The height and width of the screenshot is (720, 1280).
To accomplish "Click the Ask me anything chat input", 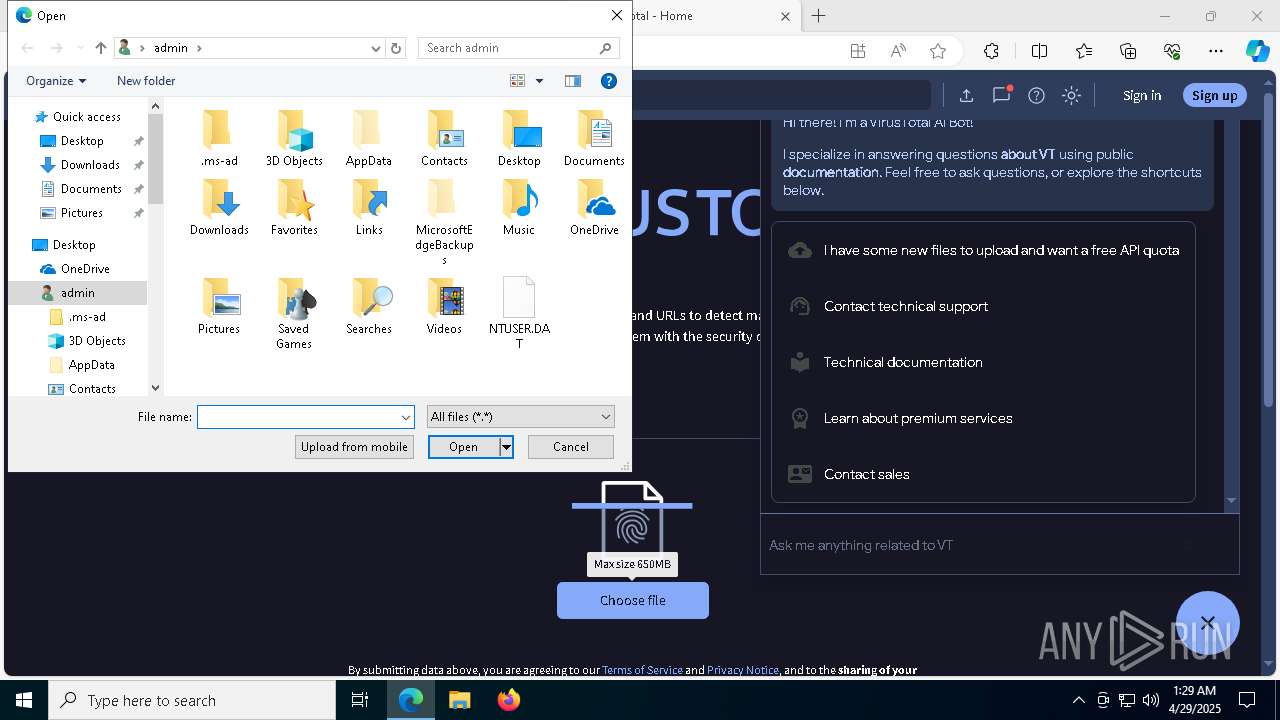I will click(x=1000, y=545).
